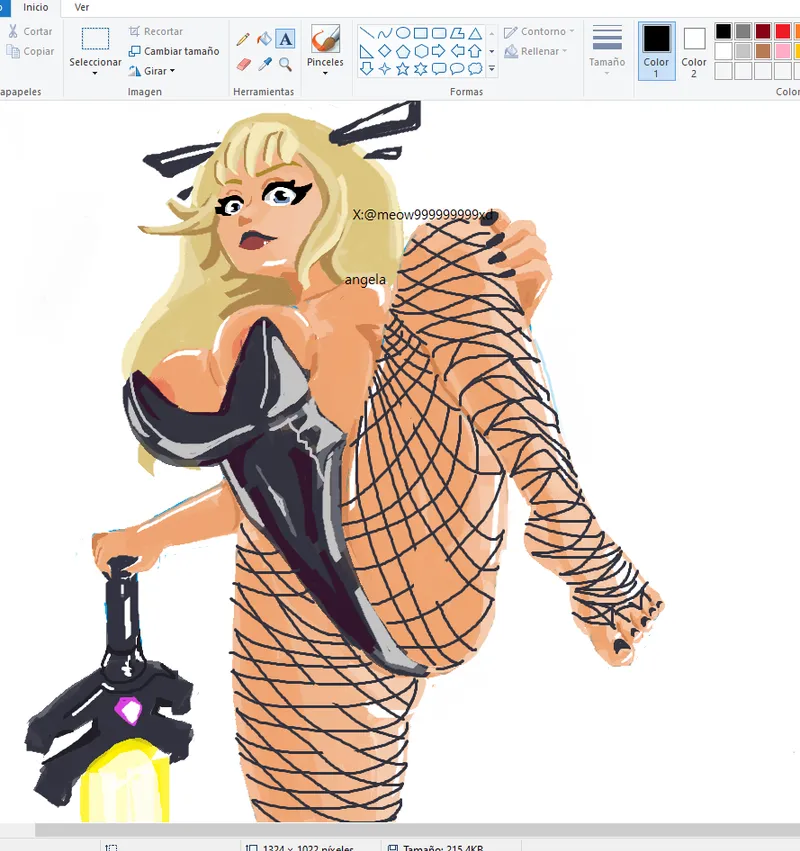The height and width of the screenshot is (851, 800).
Task: Activate the Color 2 background box
Action: point(694,51)
